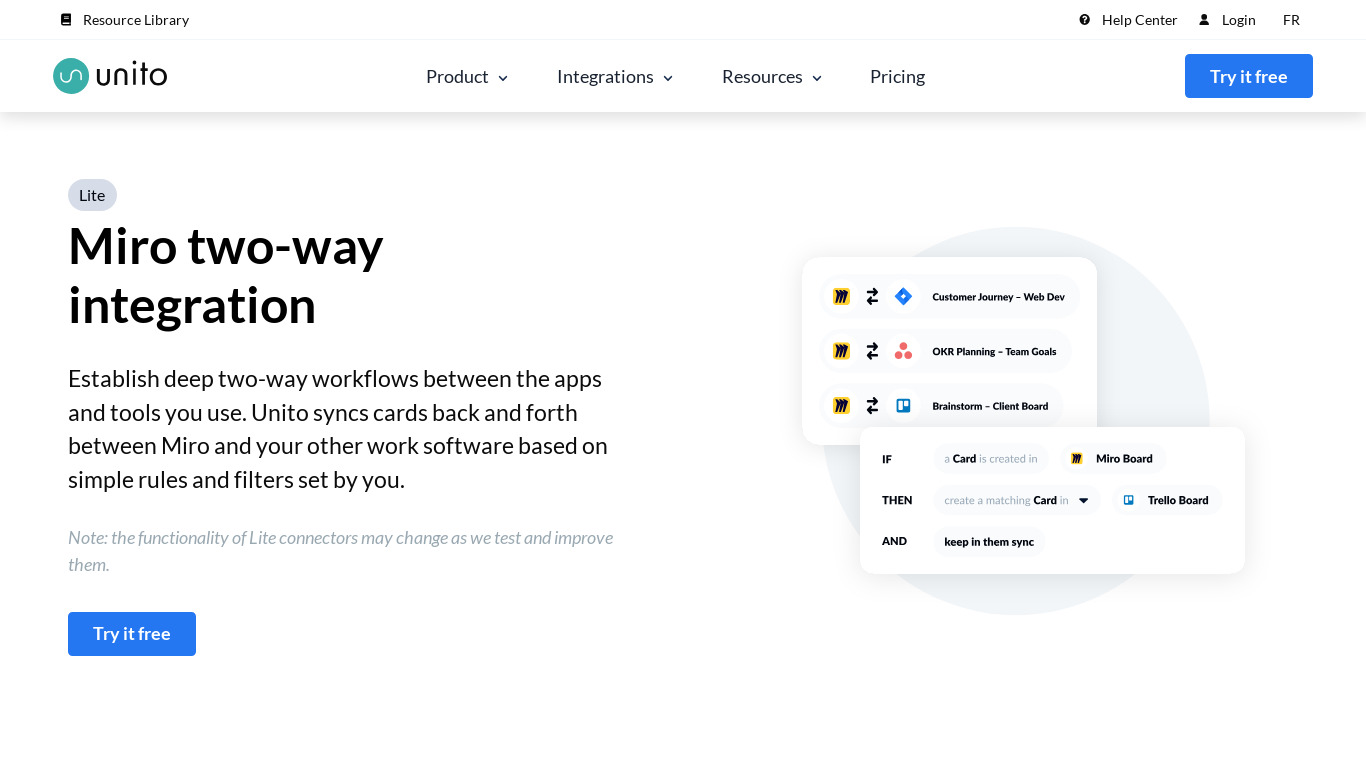Click the Login person icon
The width and height of the screenshot is (1366, 768).
pos(1204,20)
